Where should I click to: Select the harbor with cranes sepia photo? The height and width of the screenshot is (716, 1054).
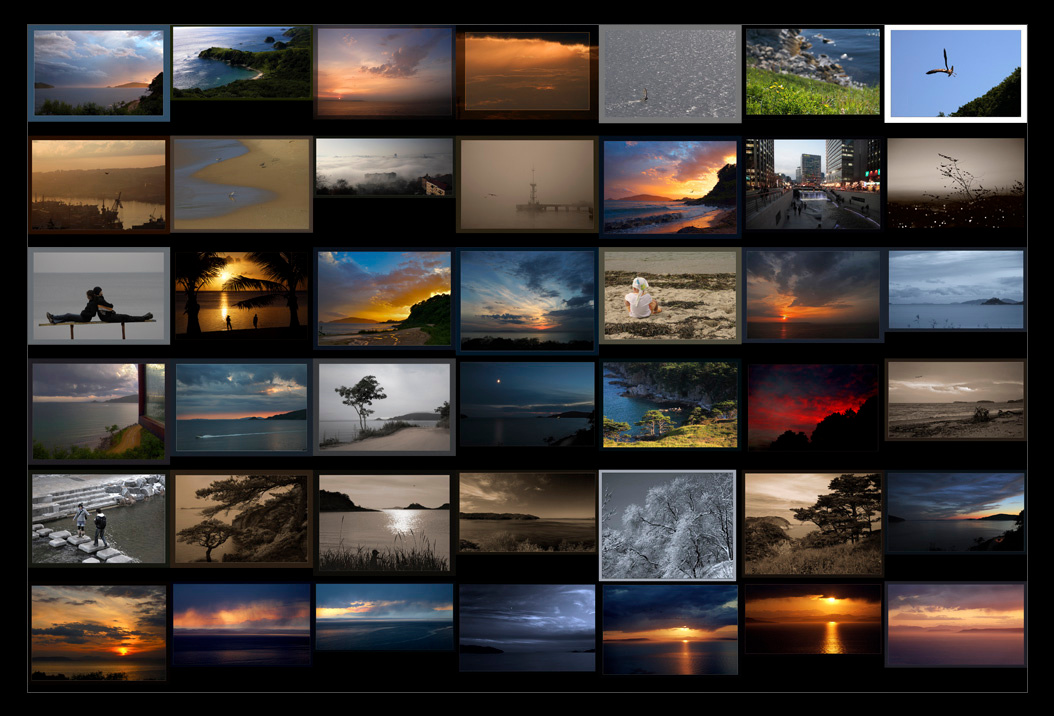pos(99,184)
